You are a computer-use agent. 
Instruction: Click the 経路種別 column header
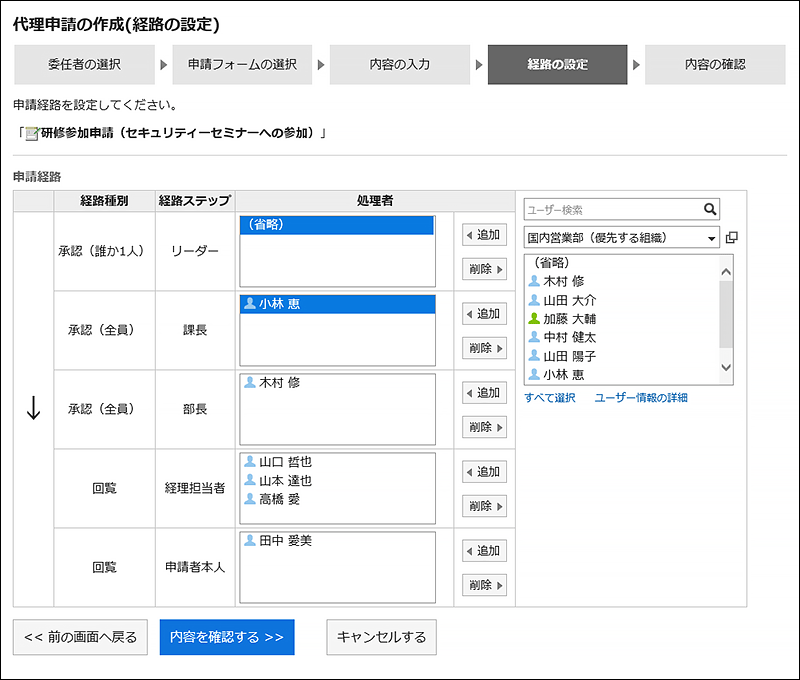[x=104, y=201]
